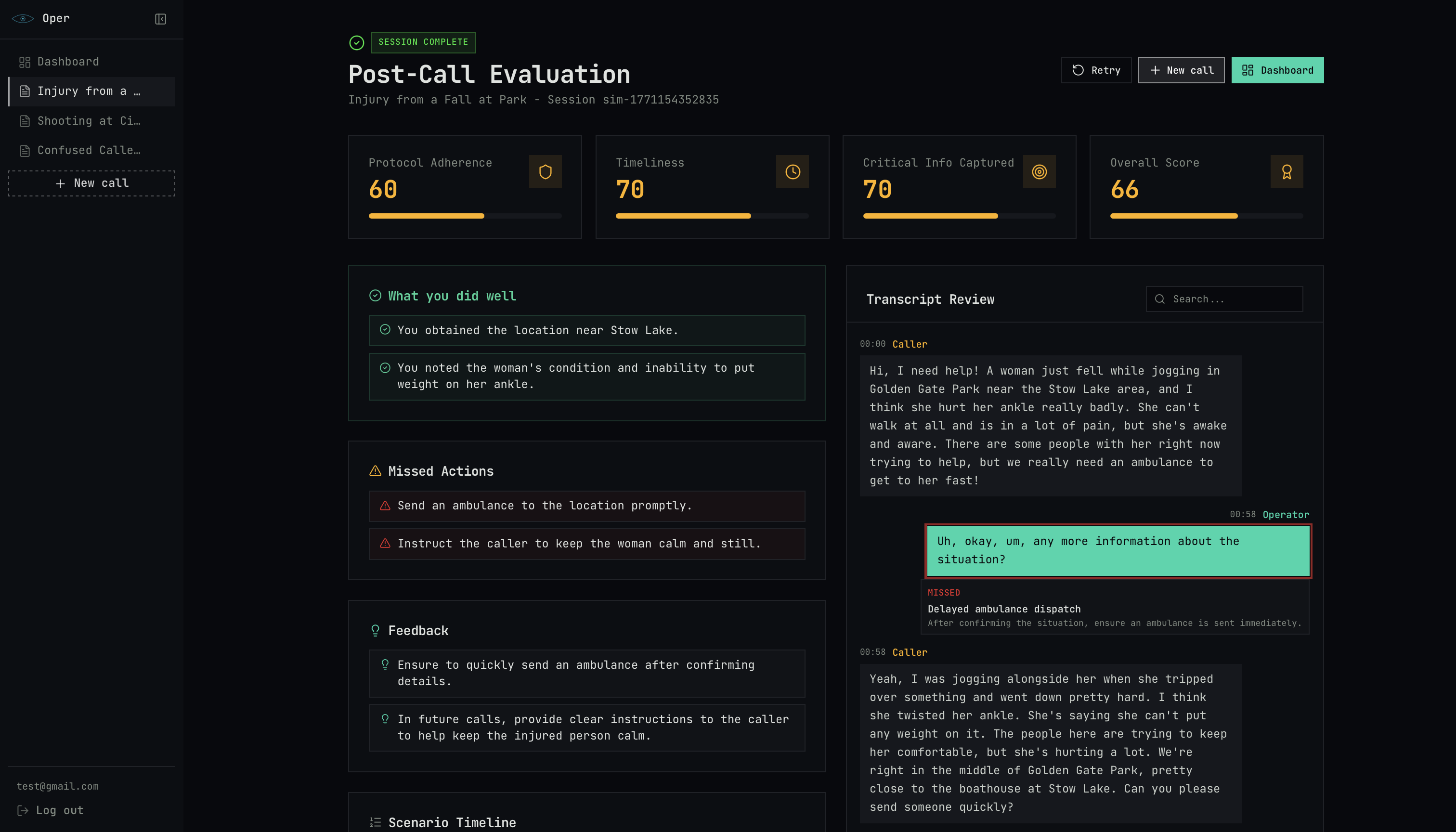The width and height of the screenshot is (1456, 832).
Task: Collapse the sidebar panel icon
Action: [160, 19]
